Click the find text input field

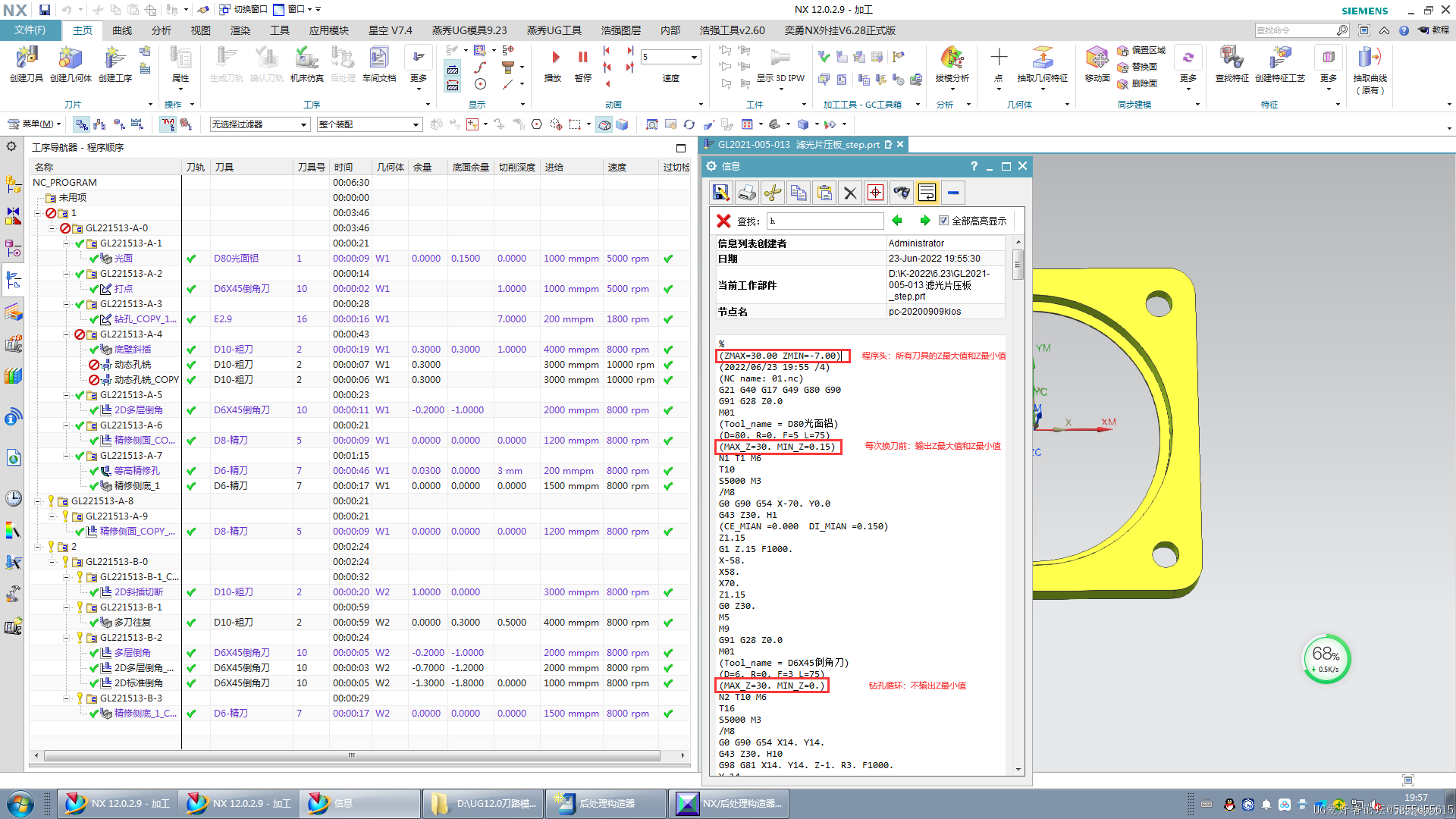(x=825, y=221)
